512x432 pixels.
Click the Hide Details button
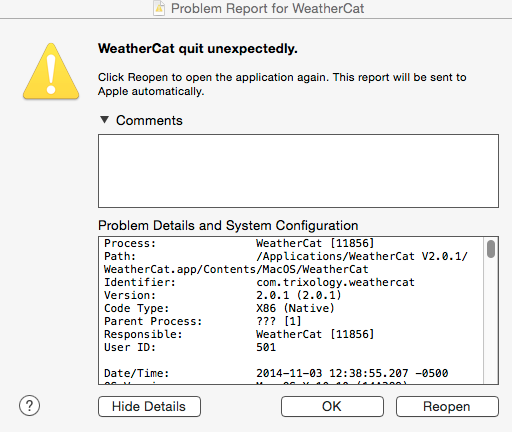149,406
